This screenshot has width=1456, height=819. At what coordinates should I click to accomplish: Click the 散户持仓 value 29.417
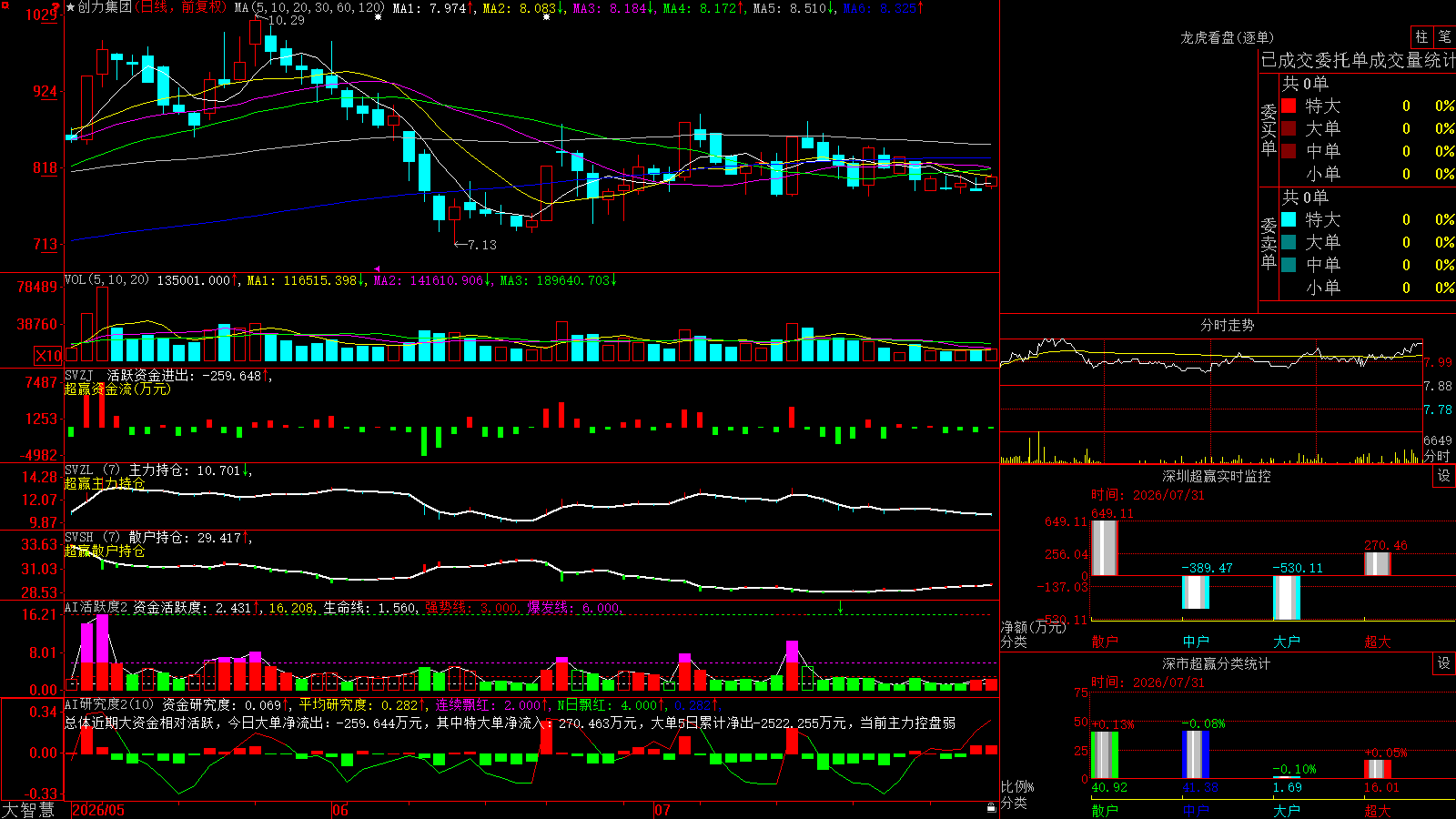(218, 538)
